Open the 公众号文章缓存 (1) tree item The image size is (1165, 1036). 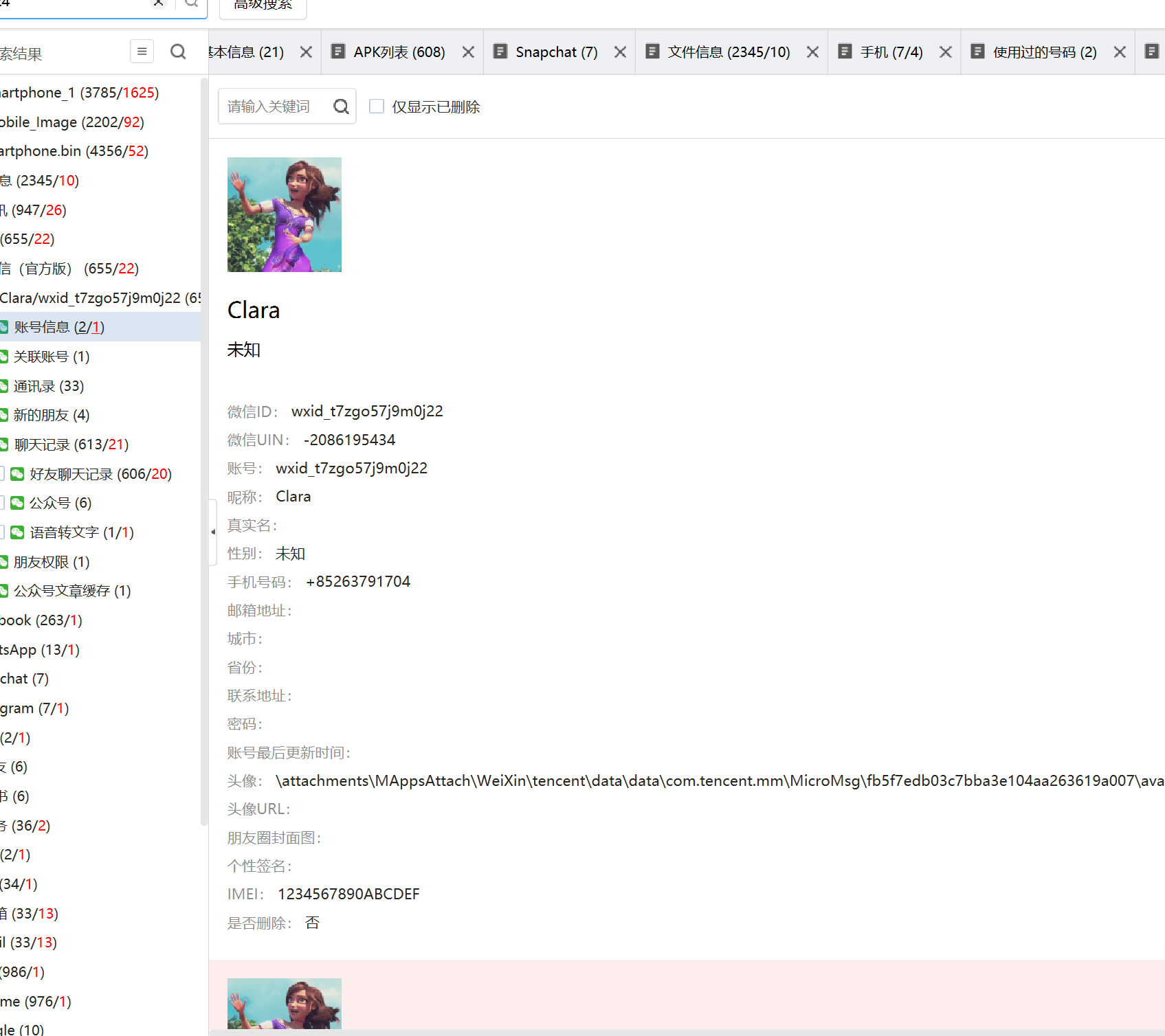72,591
